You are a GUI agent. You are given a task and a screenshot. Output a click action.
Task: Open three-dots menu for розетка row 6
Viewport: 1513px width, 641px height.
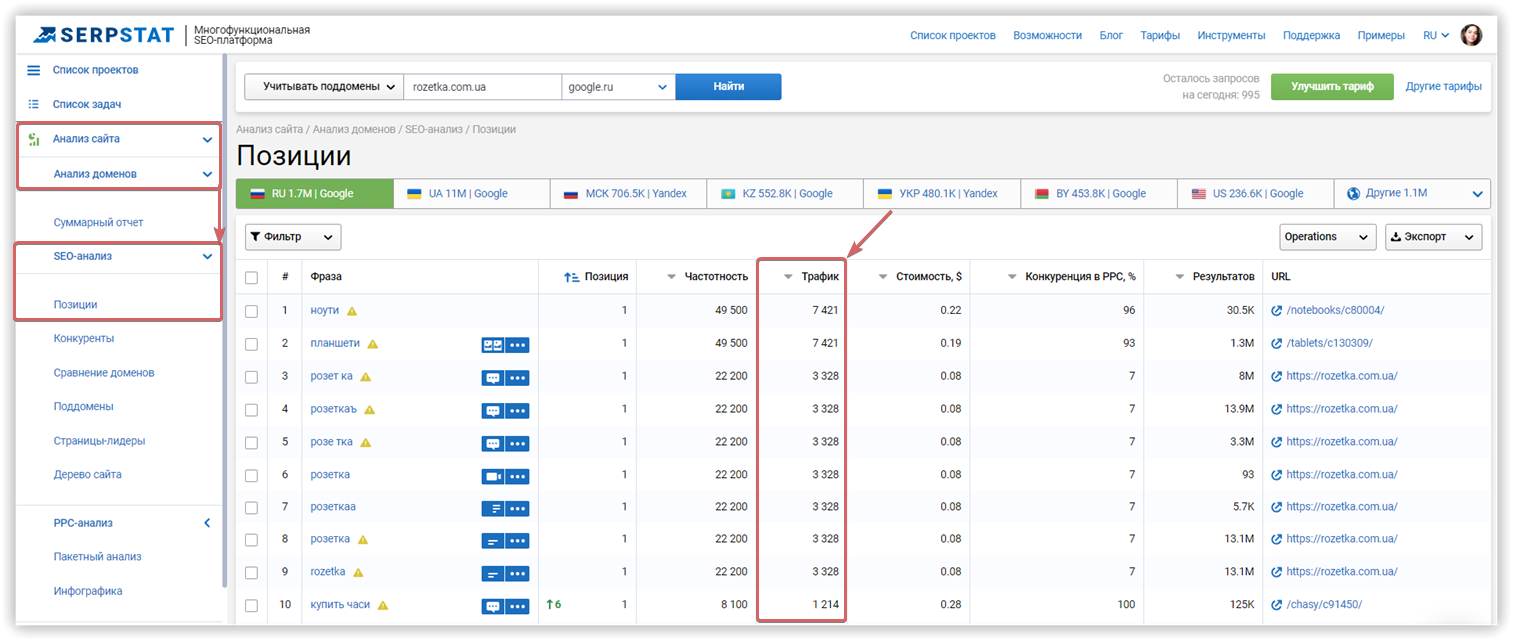click(x=517, y=475)
